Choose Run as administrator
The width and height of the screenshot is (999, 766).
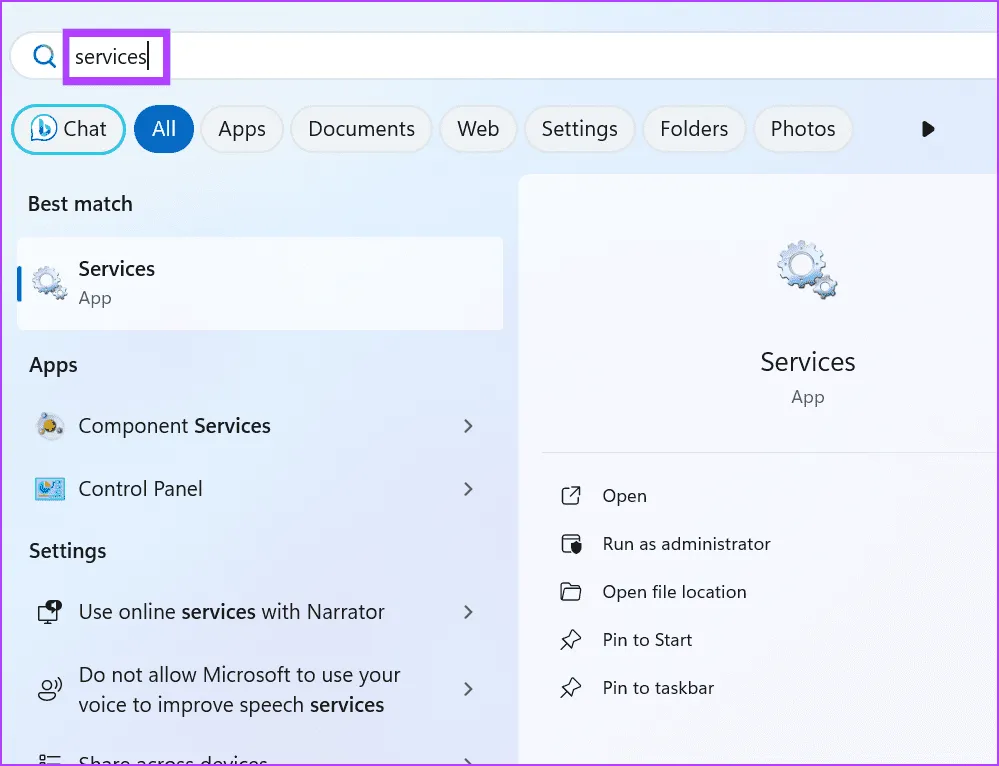(x=686, y=544)
